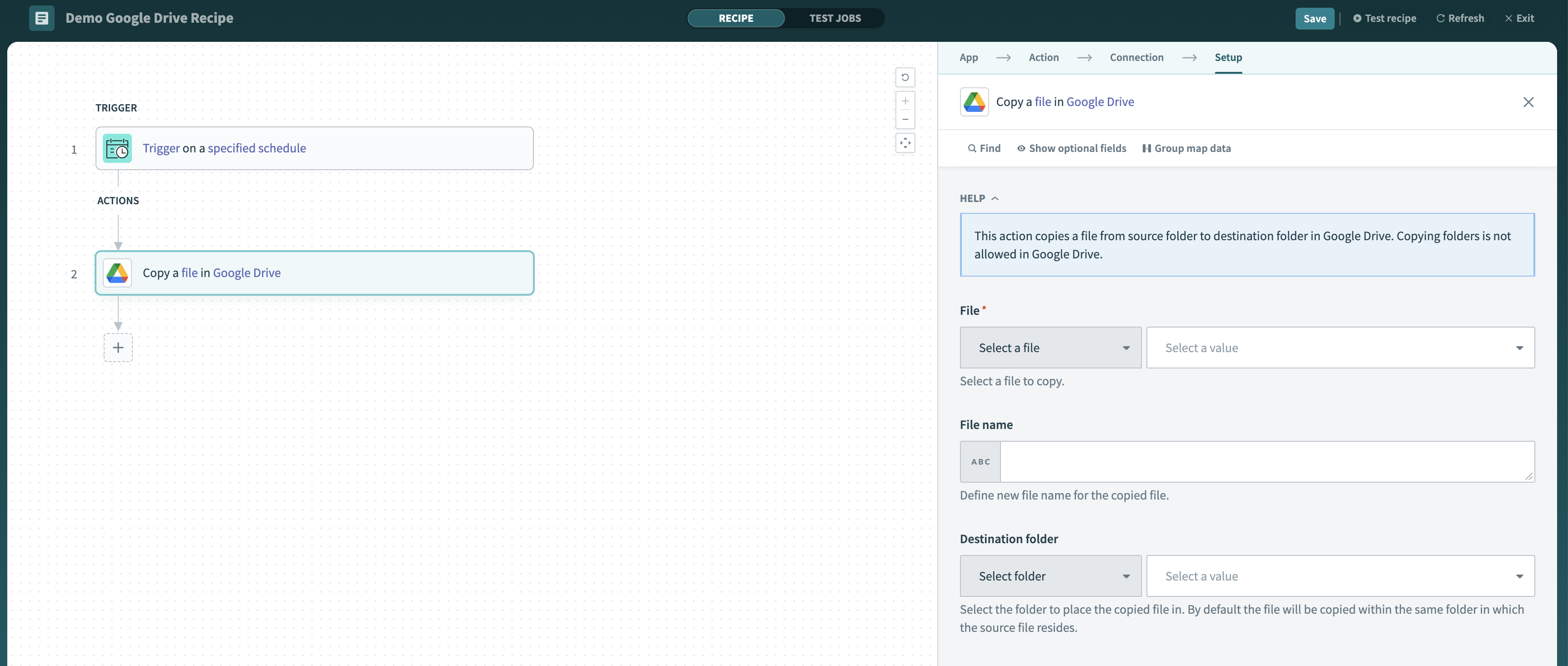The width and height of the screenshot is (1568, 666).
Task: Show optional fields
Action: pos(1071,149)
